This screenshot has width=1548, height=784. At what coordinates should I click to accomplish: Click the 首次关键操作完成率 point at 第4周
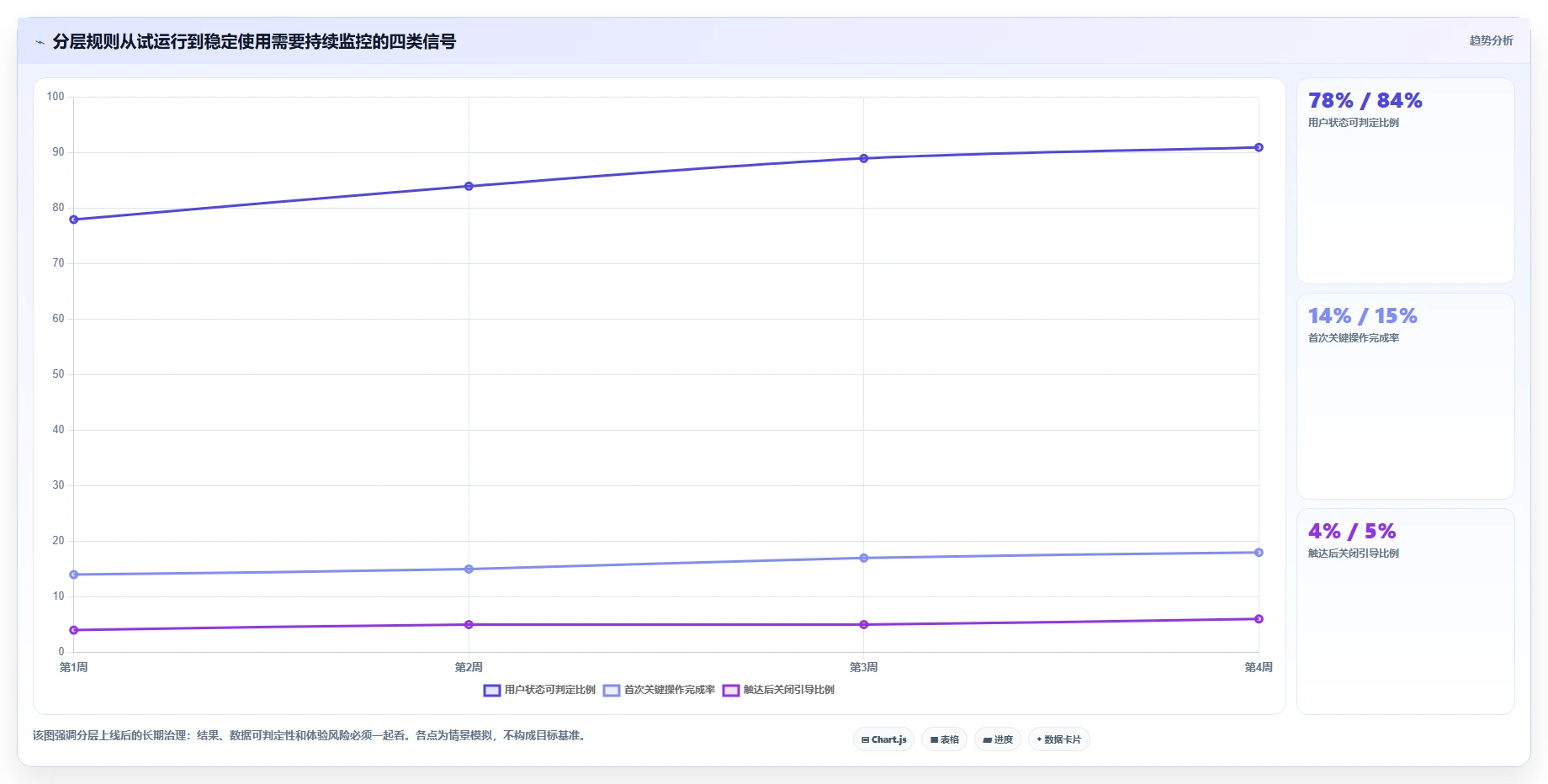[1259, 553]
